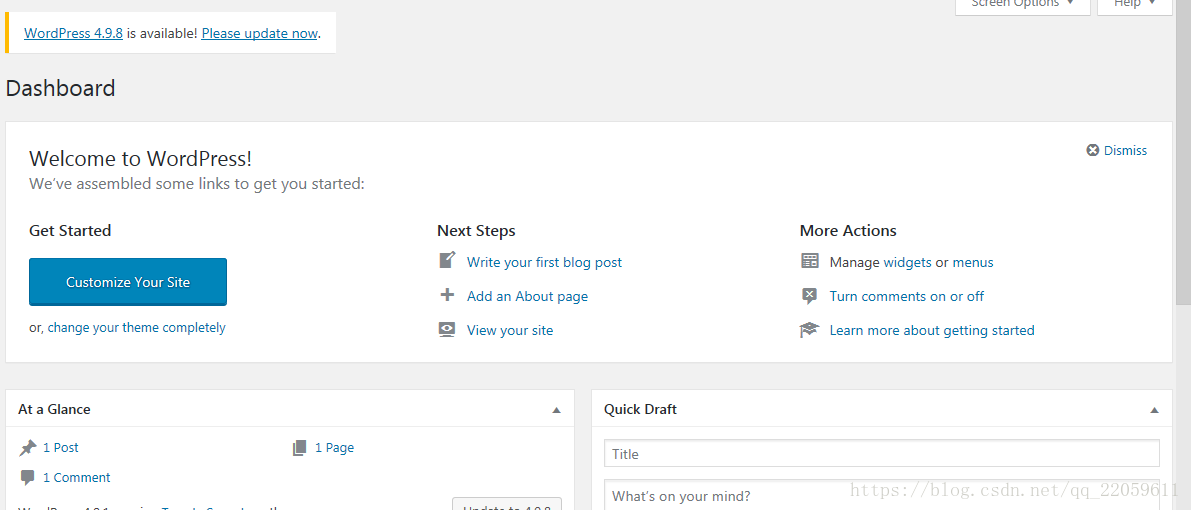Image resolution: width=1191 pixels, height=510 pixels.
Task: Open the 1 Page link
Action: (334, 448)
